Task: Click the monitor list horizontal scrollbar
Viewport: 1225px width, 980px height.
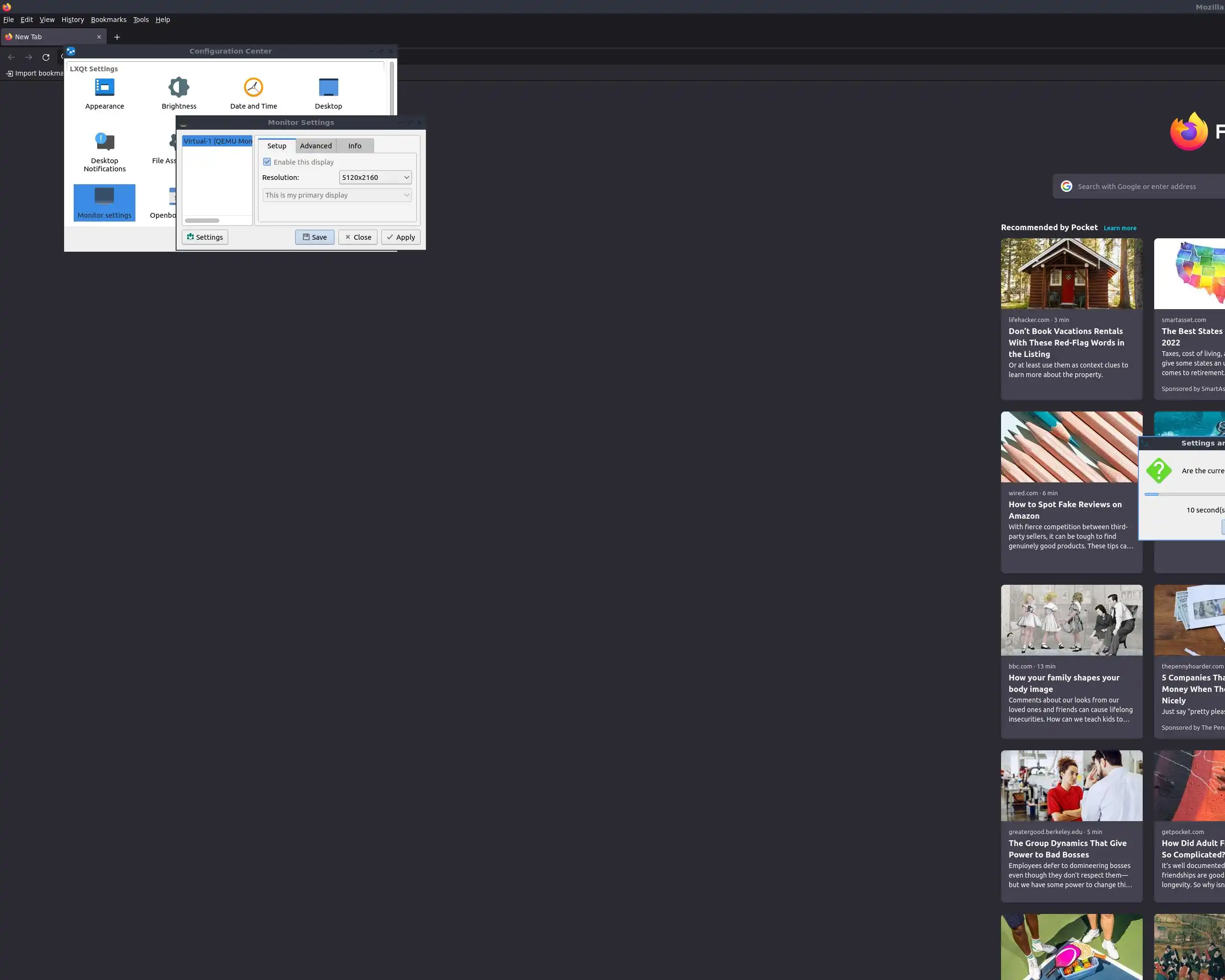Action: (202, 221)
